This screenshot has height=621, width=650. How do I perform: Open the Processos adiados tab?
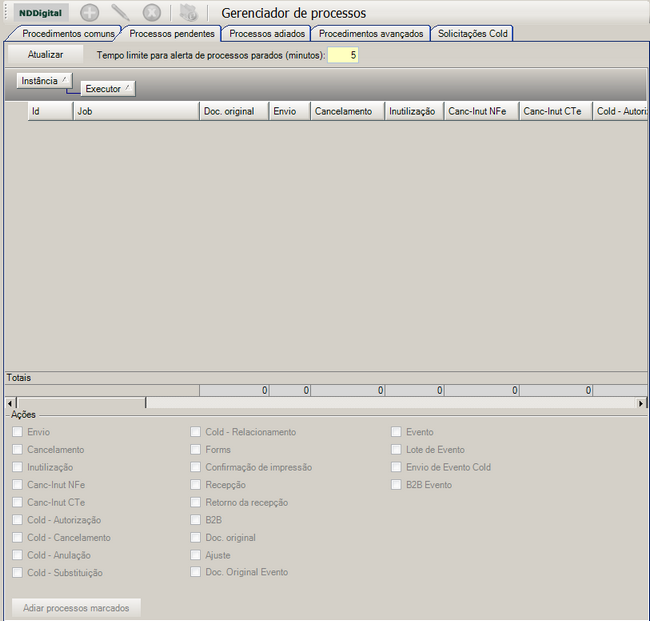point(267,34)
